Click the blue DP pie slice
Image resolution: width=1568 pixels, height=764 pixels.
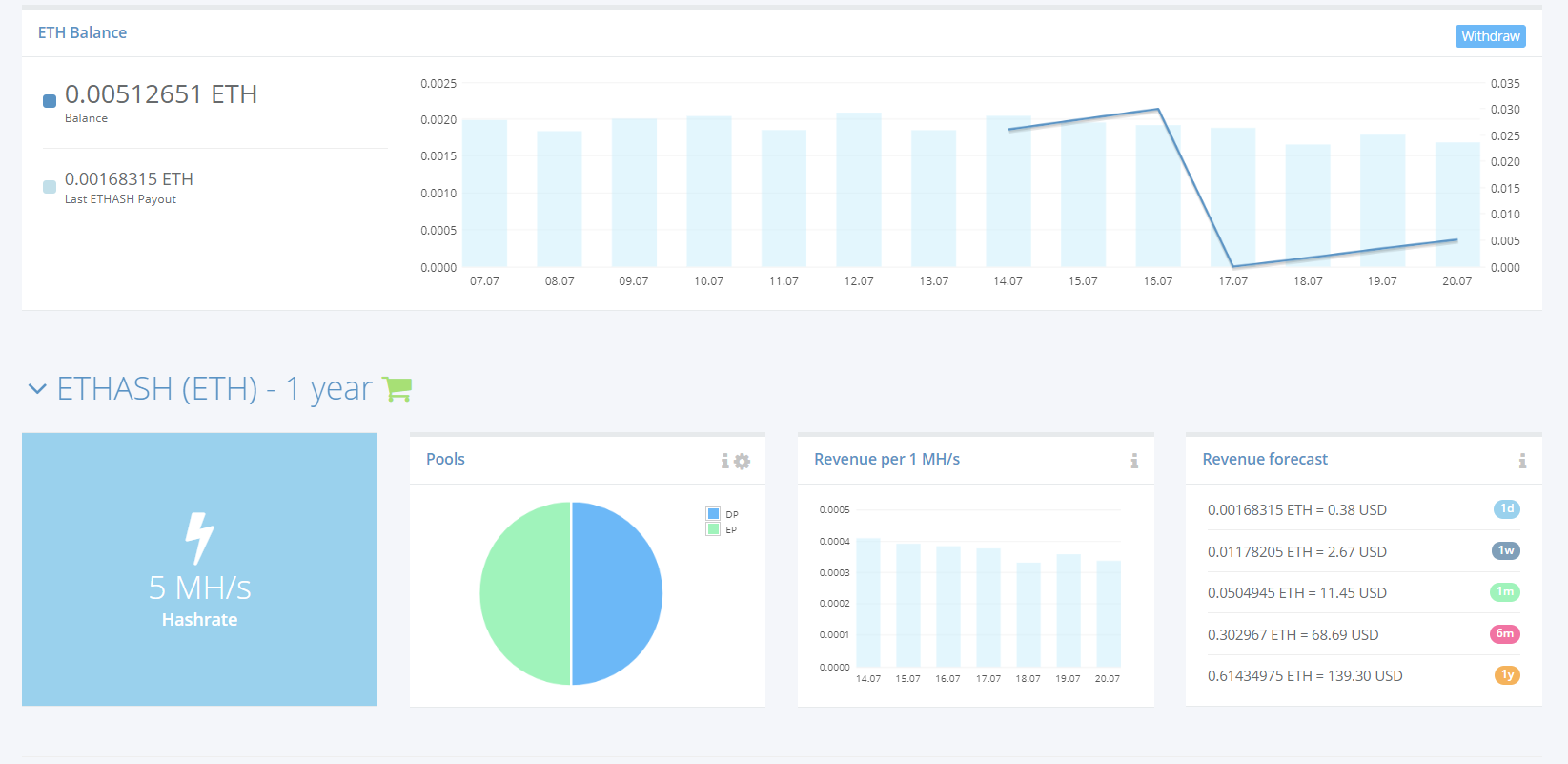[617, 593]
